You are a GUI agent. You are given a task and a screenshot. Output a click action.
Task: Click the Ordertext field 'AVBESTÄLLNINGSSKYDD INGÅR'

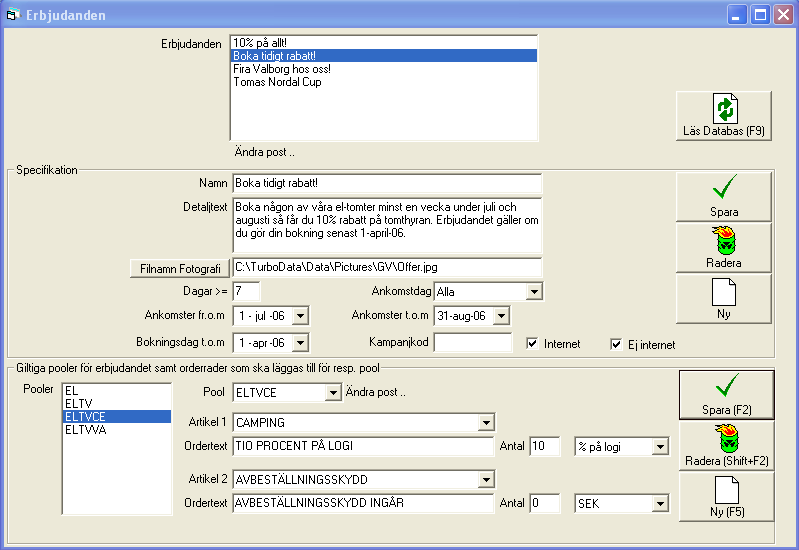click(x=363, y=503)
